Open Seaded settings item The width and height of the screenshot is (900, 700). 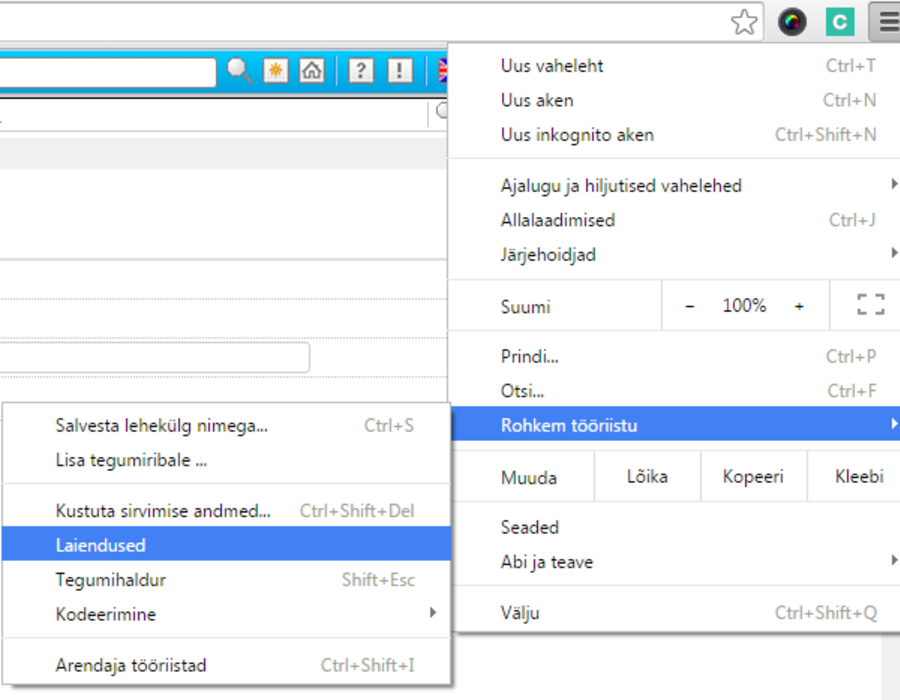[674, 527]
